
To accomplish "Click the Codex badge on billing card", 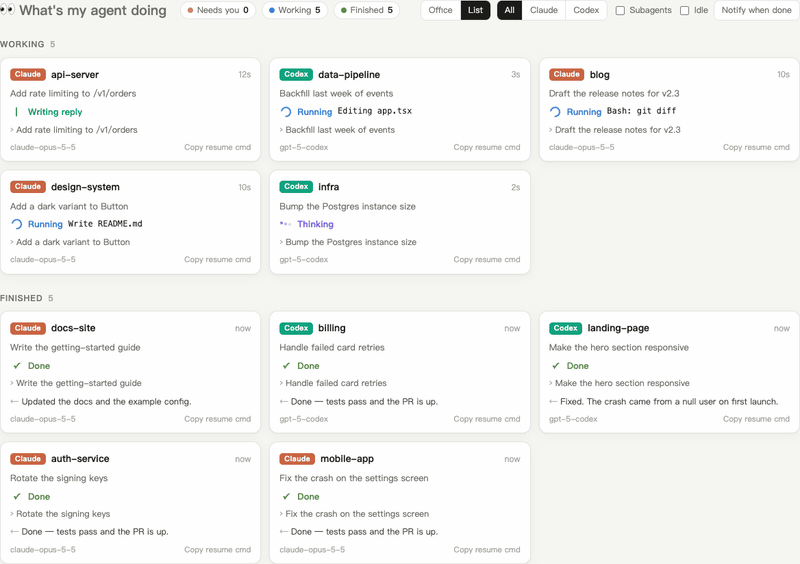I will tap(296, 328).
